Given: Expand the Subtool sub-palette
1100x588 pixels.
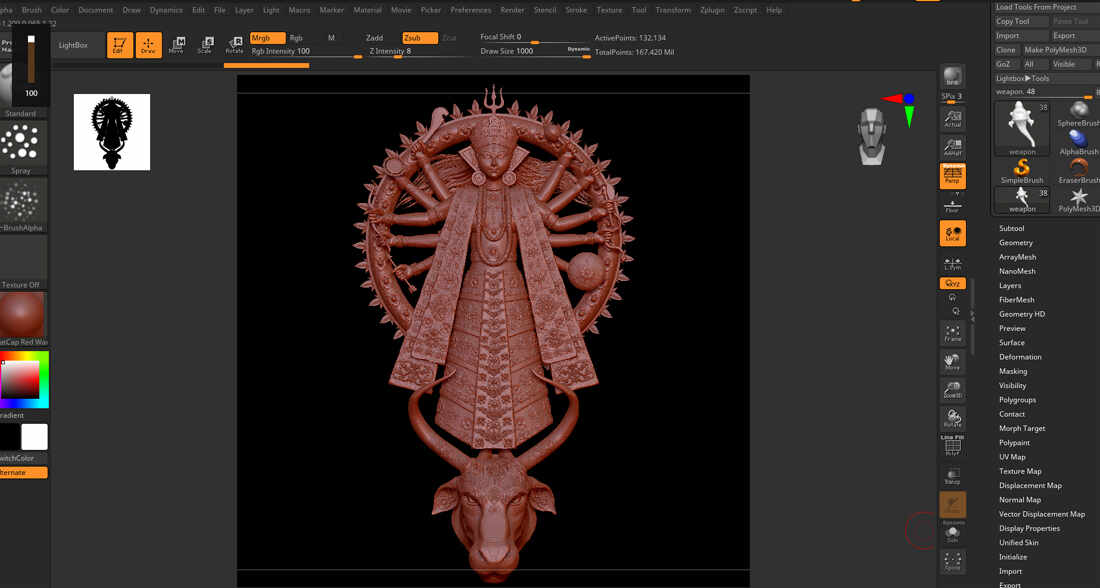Looking at the screenshot, I should click(1012, 228).
